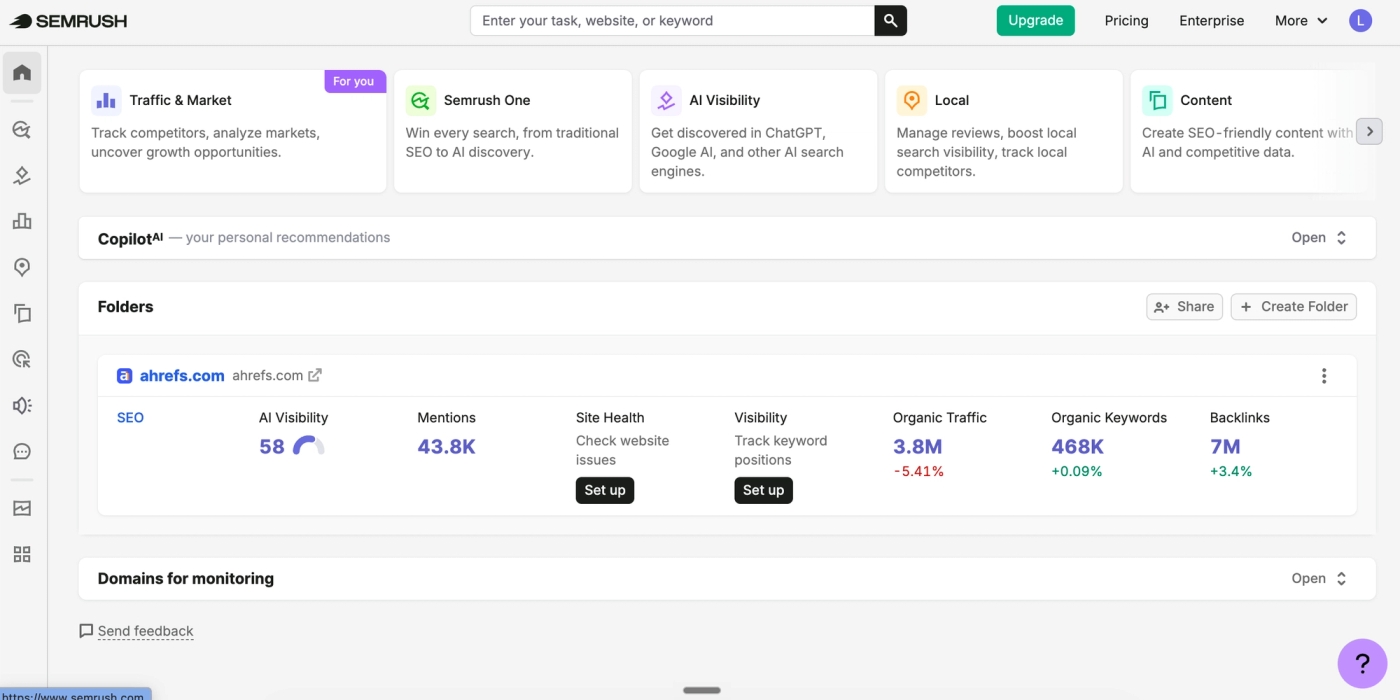Click the Send feedback link
The height and width of the screenshot is (700, 1400).
[146, 631]
